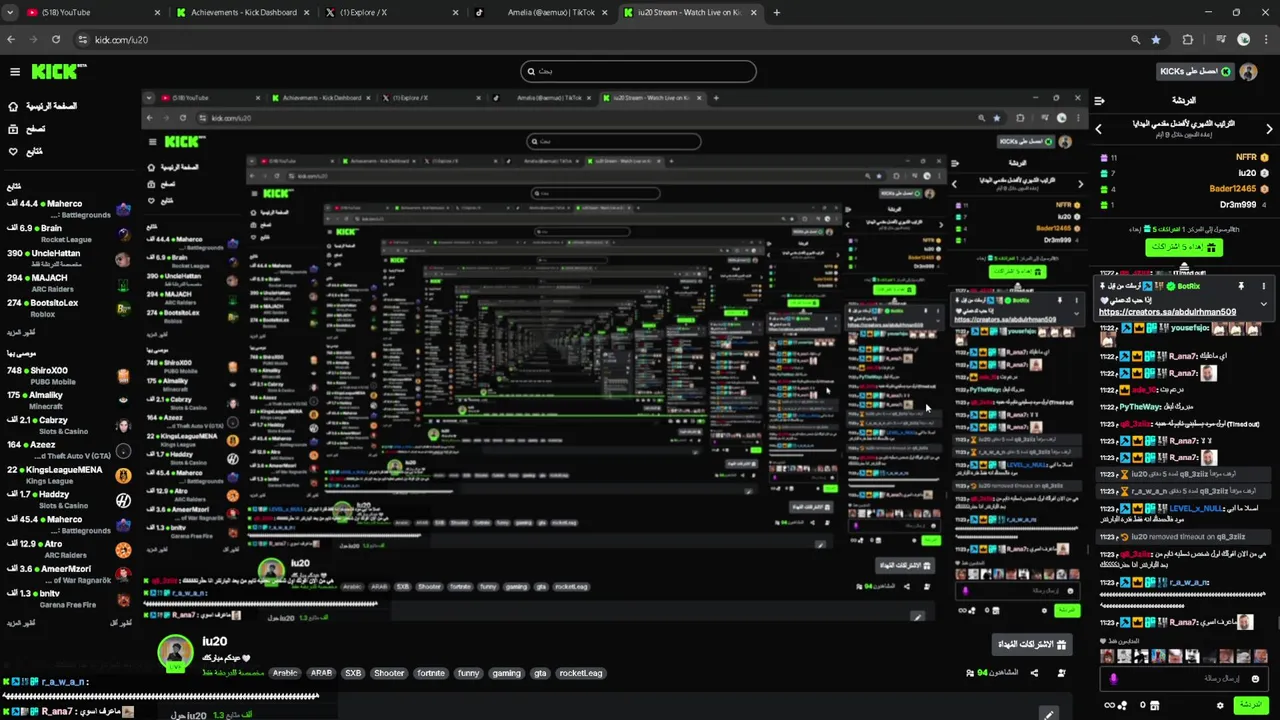Click the follow user icon next to share
The height and width of the screenshot is (720, 1280).
[x=1061, y=673]
